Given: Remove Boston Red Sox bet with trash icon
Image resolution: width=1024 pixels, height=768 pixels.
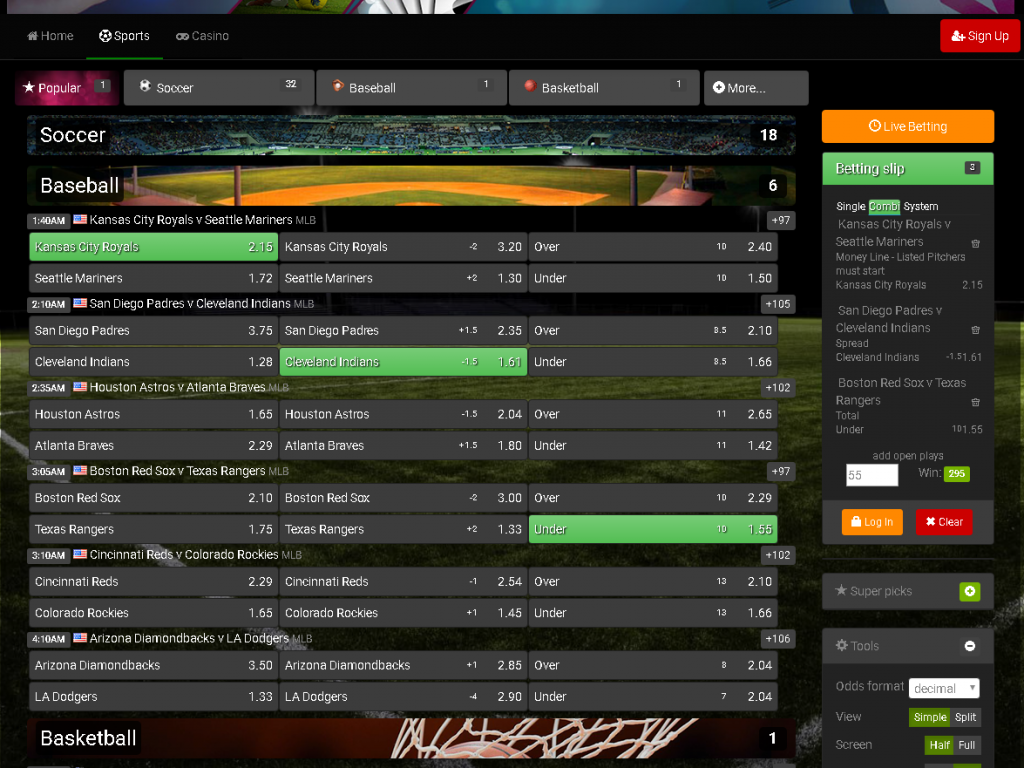Looking at the screenshot, I should 976,402.
